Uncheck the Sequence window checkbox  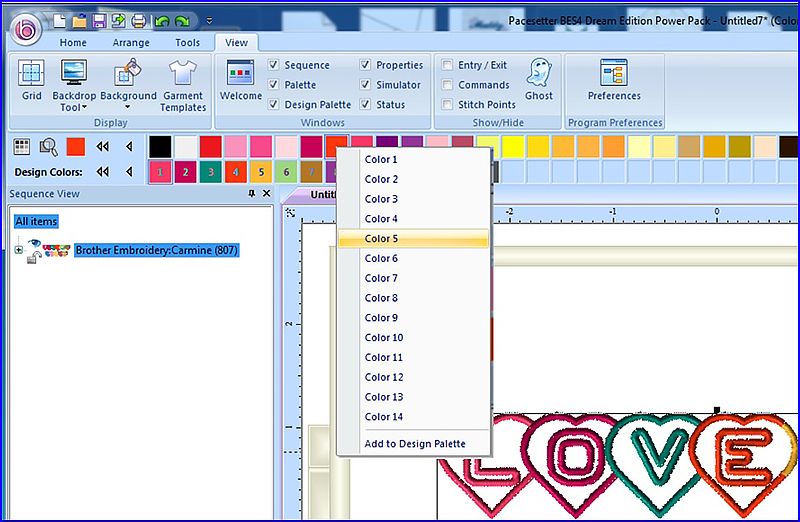274,65
